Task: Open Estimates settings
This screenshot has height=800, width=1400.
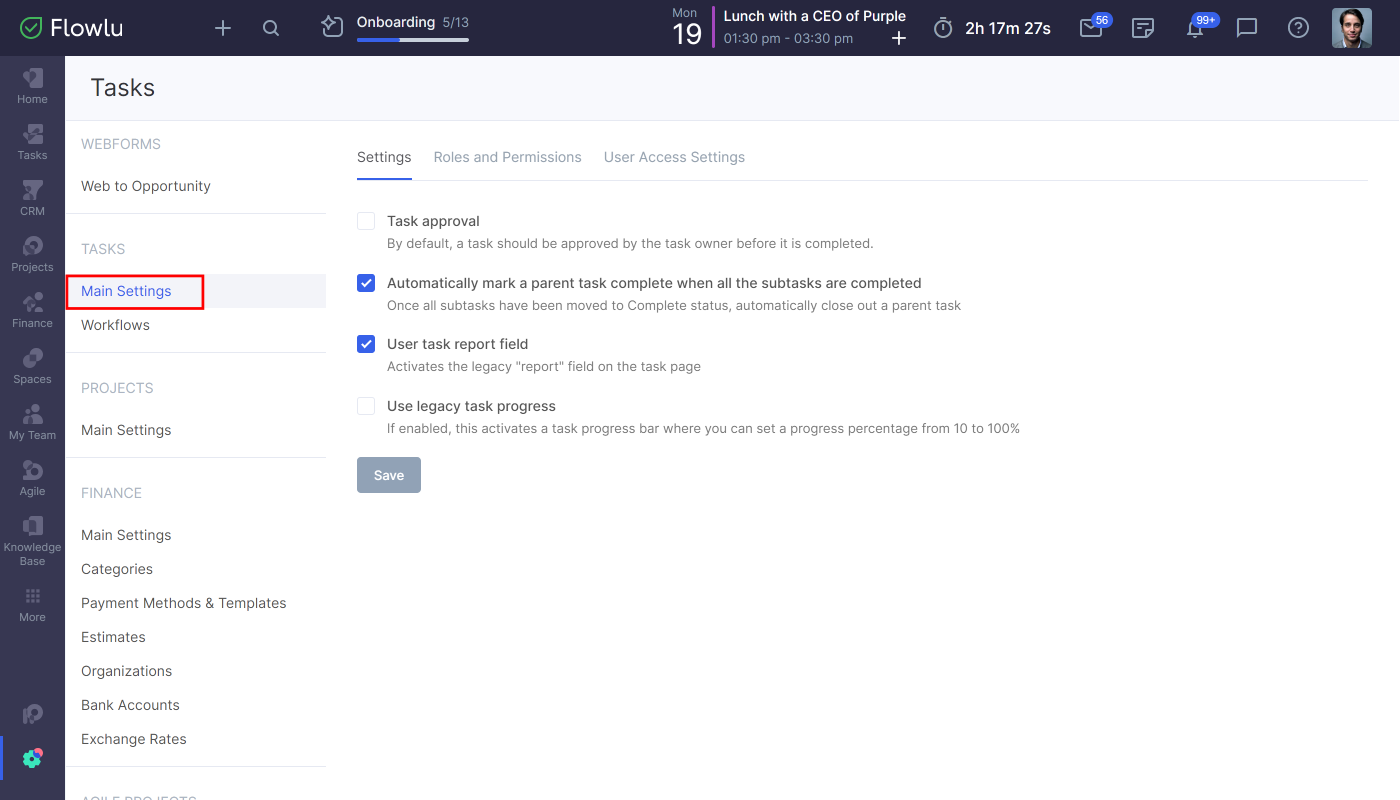Action: [113, 637]
